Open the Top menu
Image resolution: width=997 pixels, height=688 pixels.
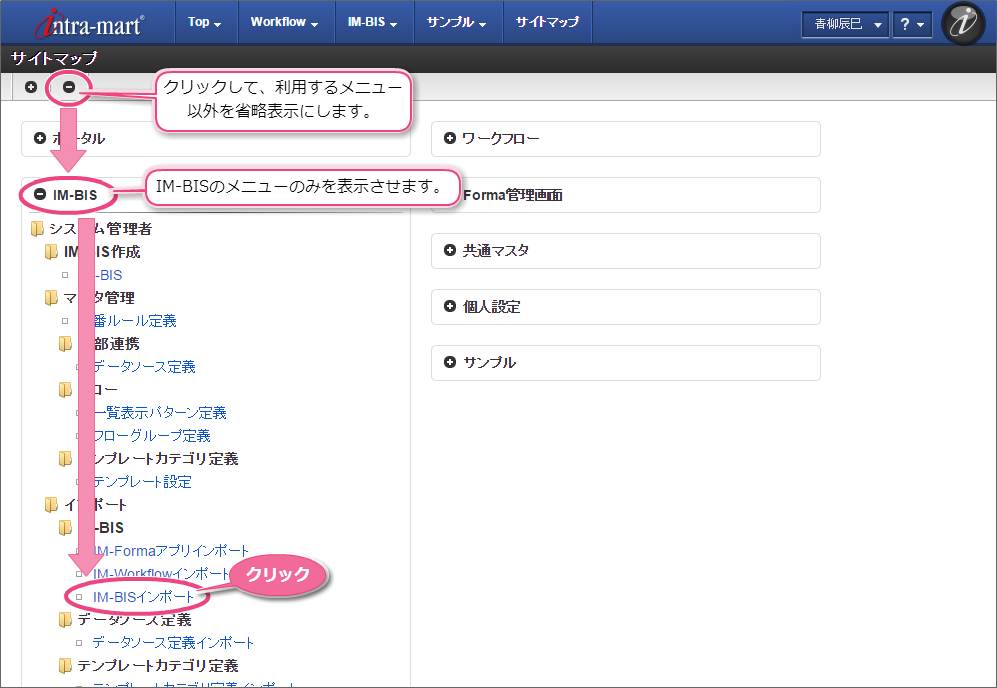pyautogui.click(x=205, y=22)
